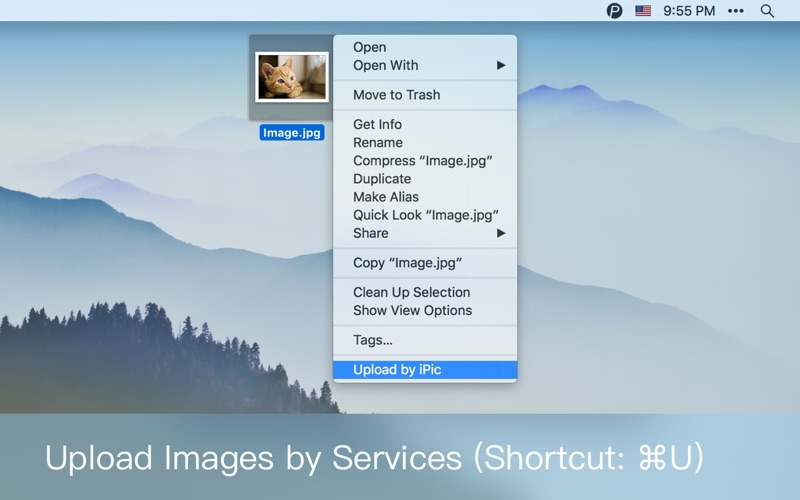The image size is (800, 500).
Task: Expand the Share submenu arrow
Action: click(501, 233)
